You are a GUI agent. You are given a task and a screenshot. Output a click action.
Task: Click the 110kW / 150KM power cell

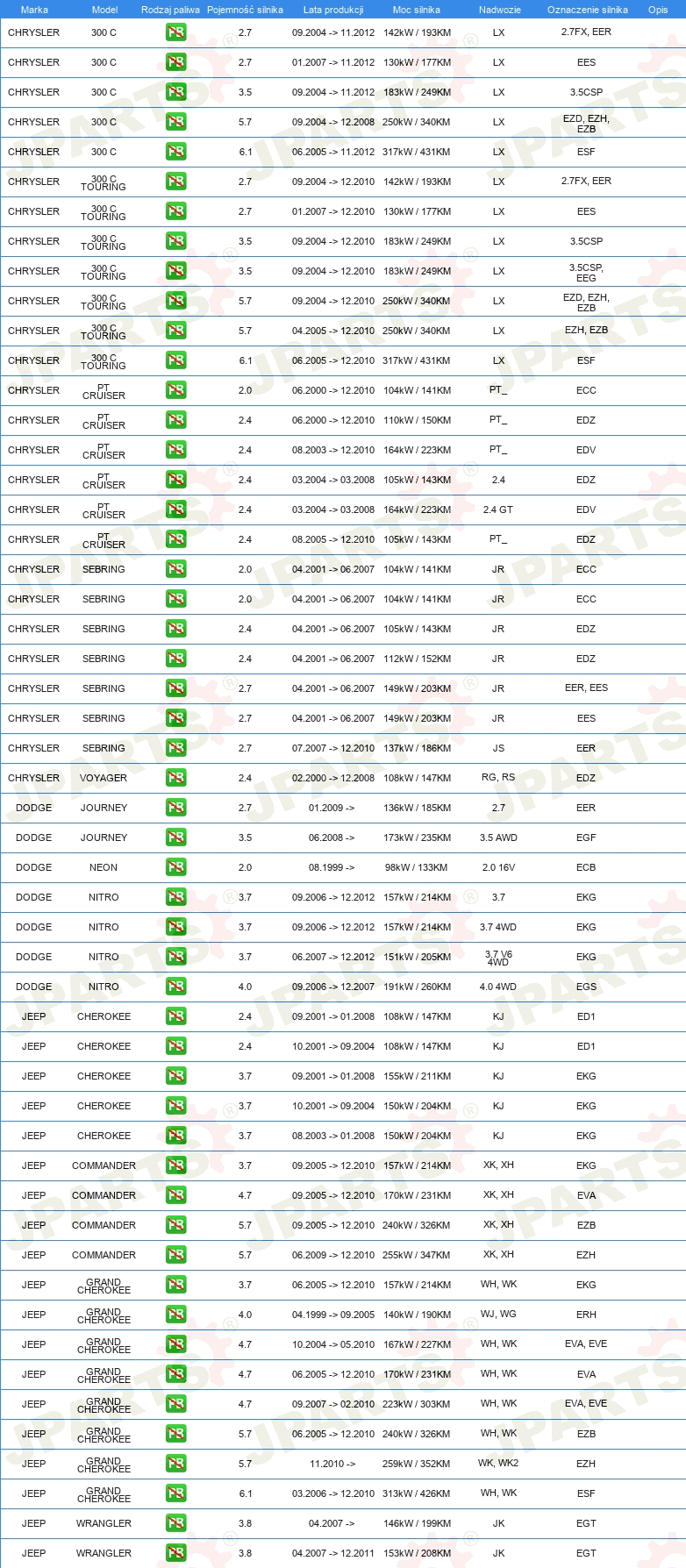click(x=417, y=420)
